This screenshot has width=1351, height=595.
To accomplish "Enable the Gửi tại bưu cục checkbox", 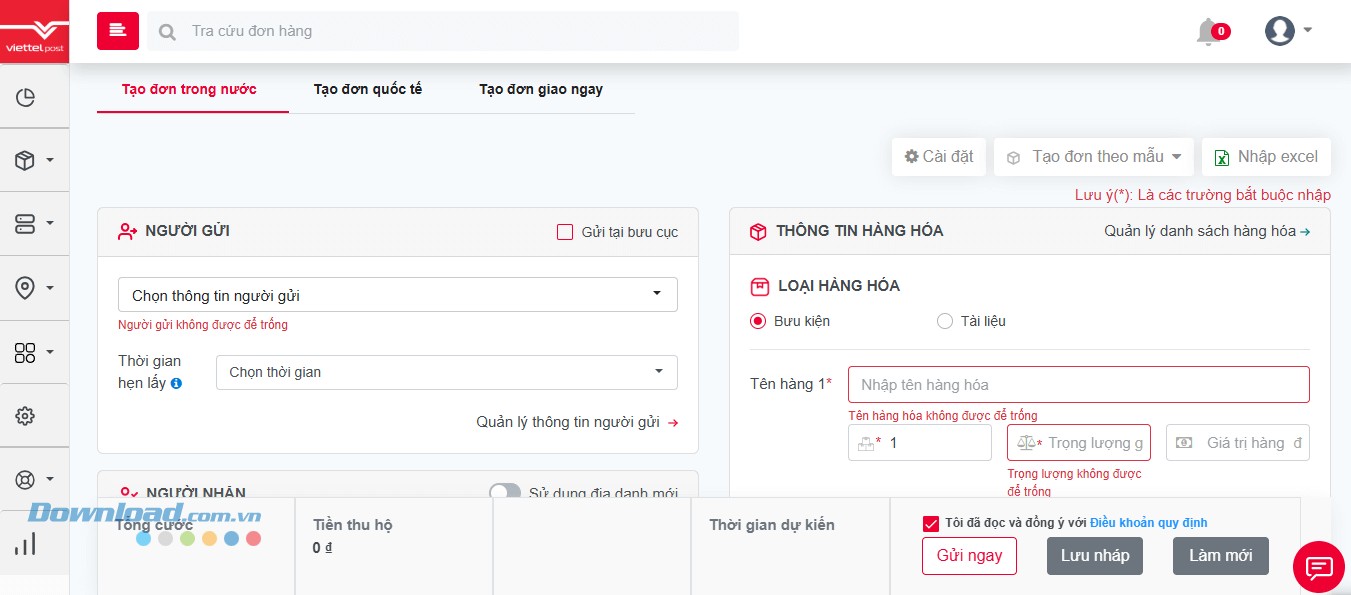I will (x=565, y=231).
